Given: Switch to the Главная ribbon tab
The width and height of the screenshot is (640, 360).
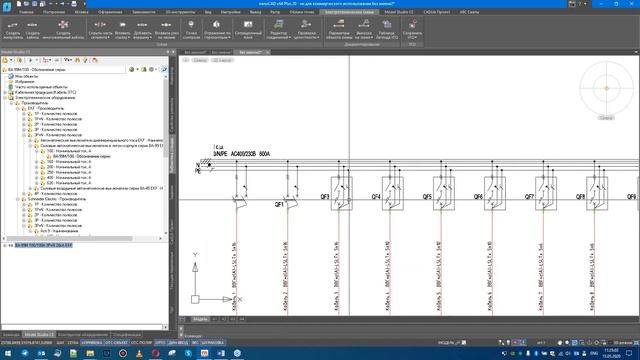Looking at the screenshot, I should [26, 12].
